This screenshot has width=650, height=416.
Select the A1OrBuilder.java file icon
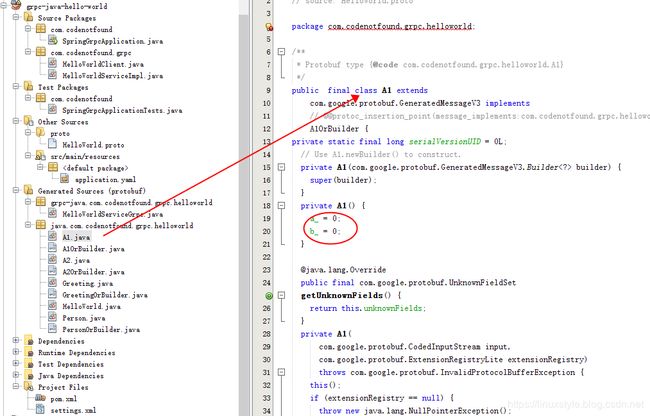coord(53,248)
